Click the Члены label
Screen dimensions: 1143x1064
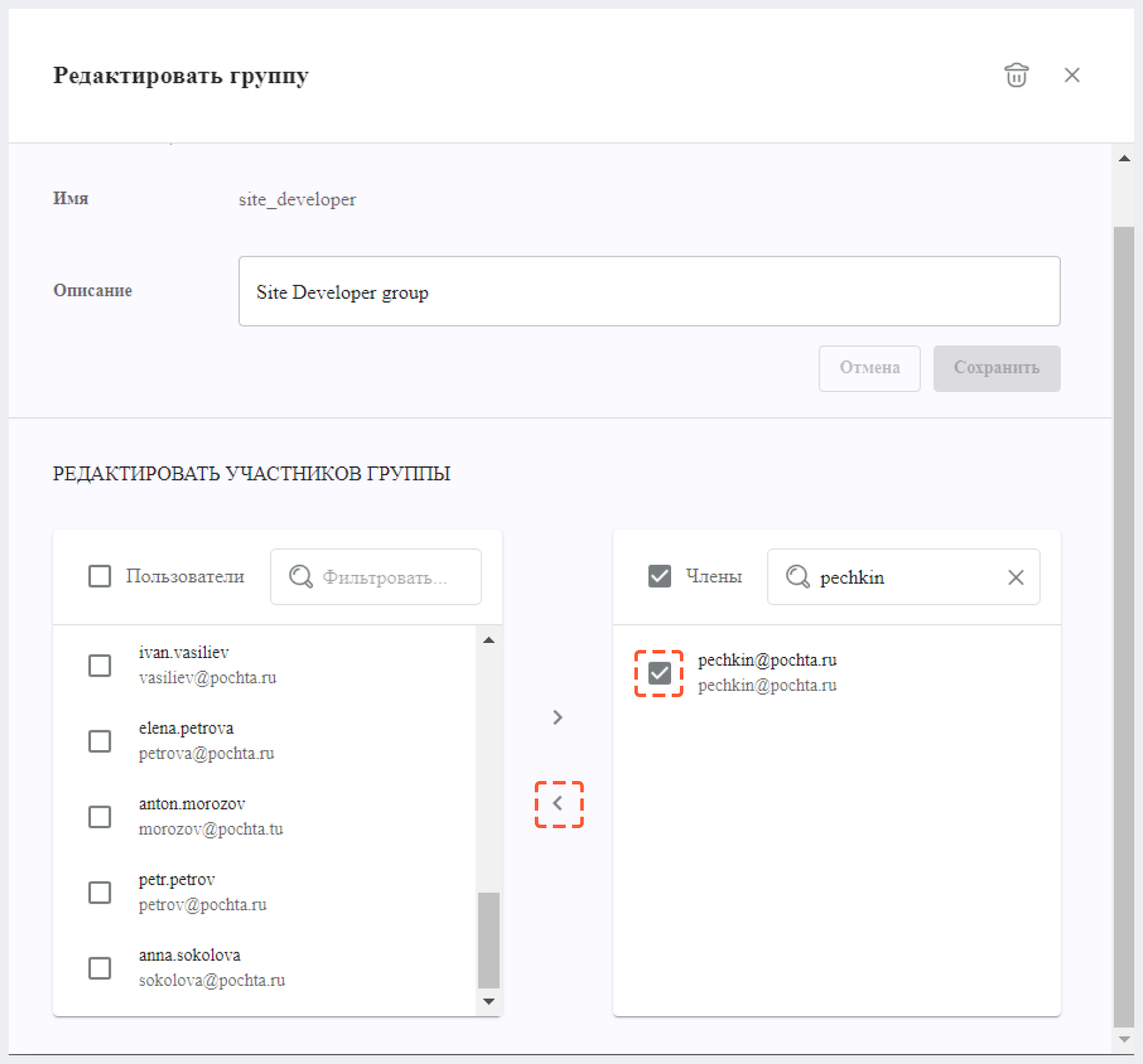[x=714, y=577]
